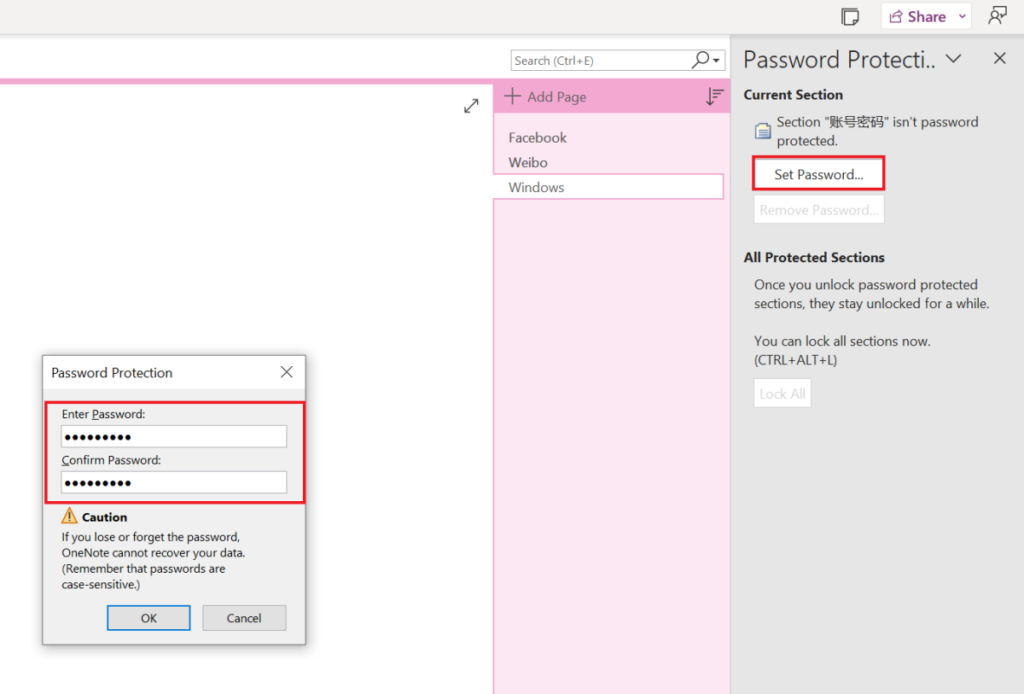Open the Password Protection pane options chevron
1024x694 pixels.
tap(954, 59)
